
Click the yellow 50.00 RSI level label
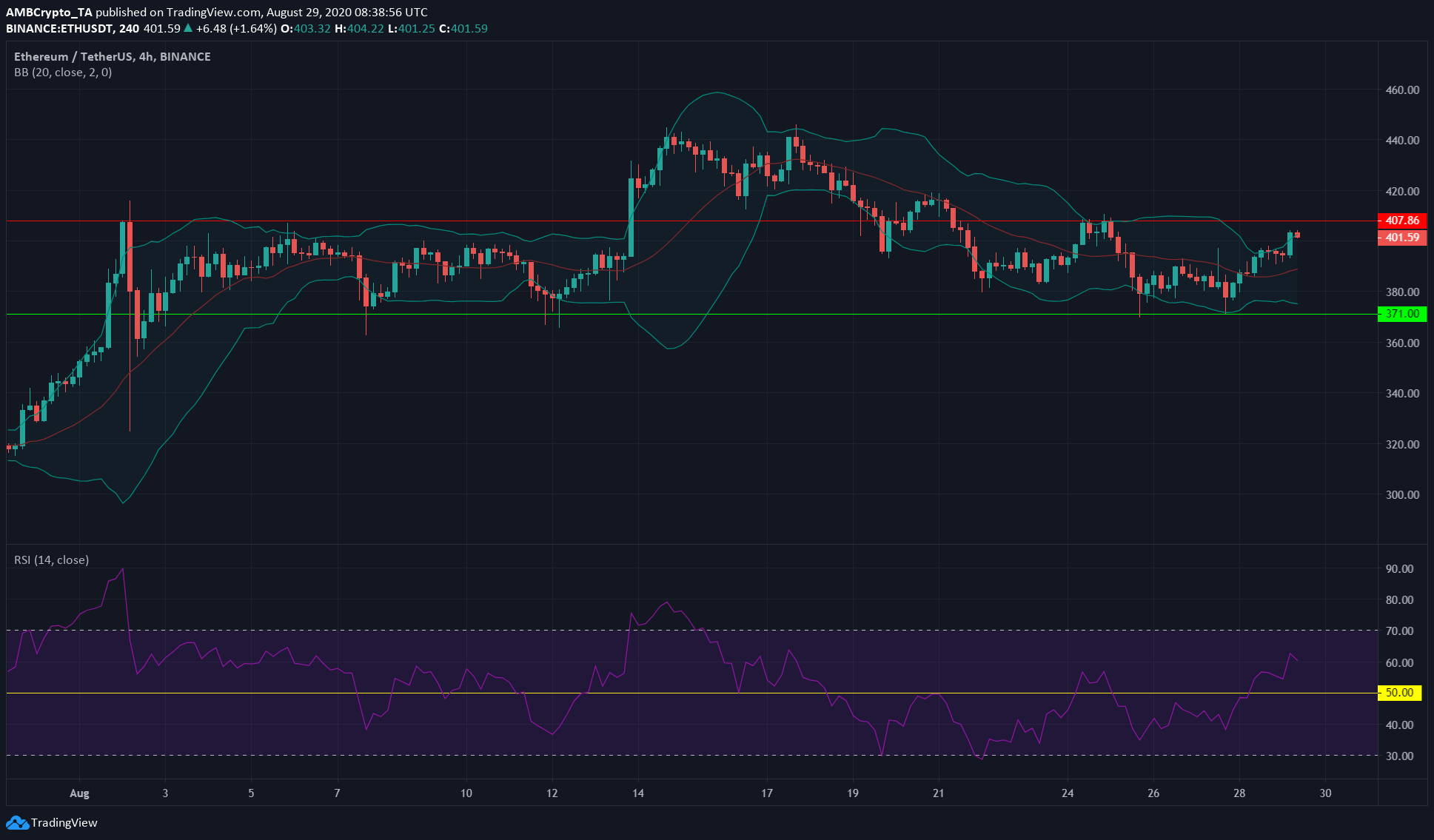[x=1399, y=693]
